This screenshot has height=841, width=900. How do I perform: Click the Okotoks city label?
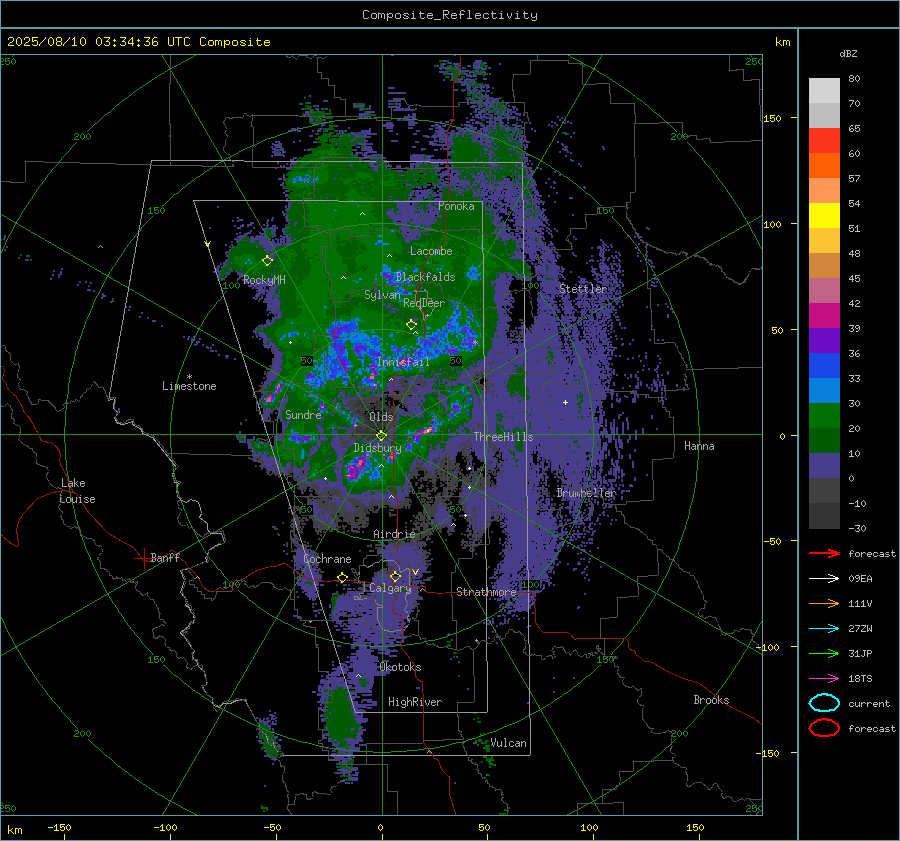[400, 667]
